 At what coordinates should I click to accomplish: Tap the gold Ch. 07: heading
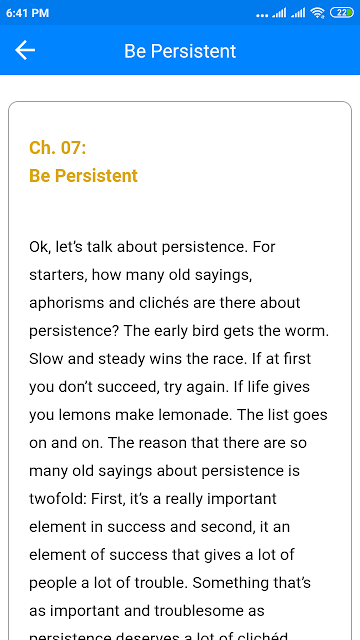[x=58, y=147]
